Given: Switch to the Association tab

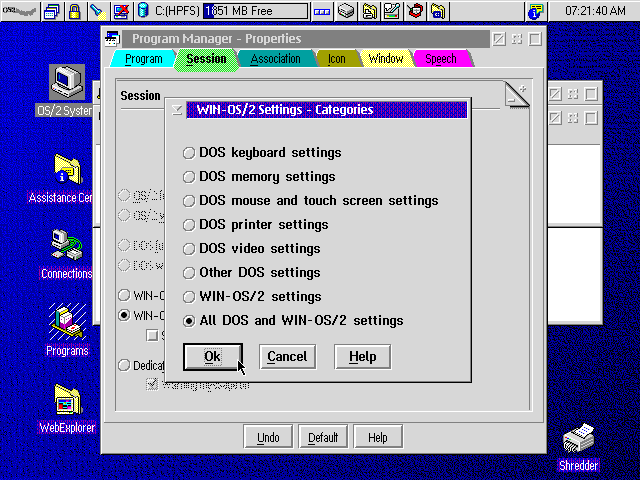Looking at the screenshot, I should click(276, 59).
